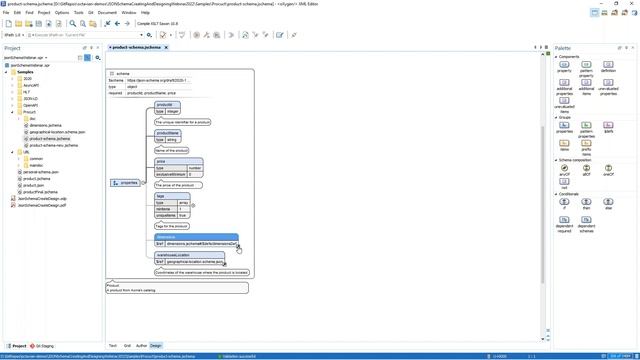Switch to Text editing mode tab
The image size is (640, 360).
pyautogui.click(x=113, y=346)
